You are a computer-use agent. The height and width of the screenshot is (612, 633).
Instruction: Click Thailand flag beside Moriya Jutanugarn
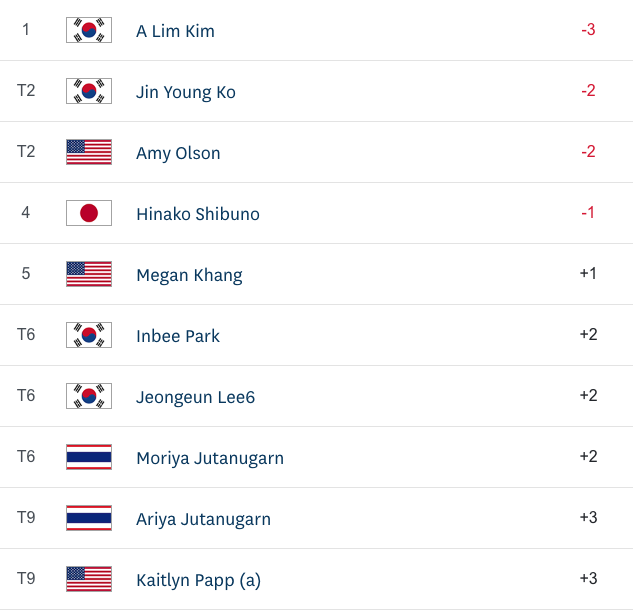click(x=89, y=457)
